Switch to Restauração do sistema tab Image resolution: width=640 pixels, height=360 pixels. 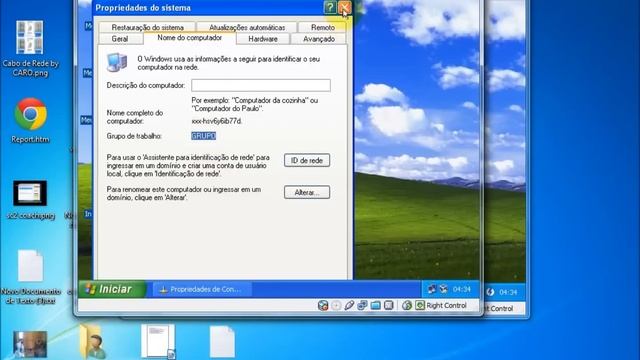tap(147, 27)
